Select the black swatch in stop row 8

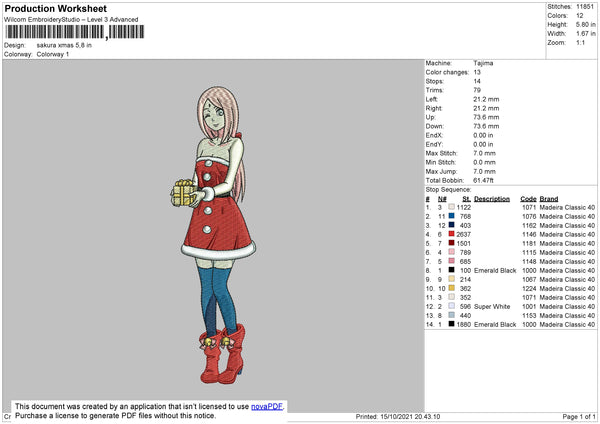[452, 270]
